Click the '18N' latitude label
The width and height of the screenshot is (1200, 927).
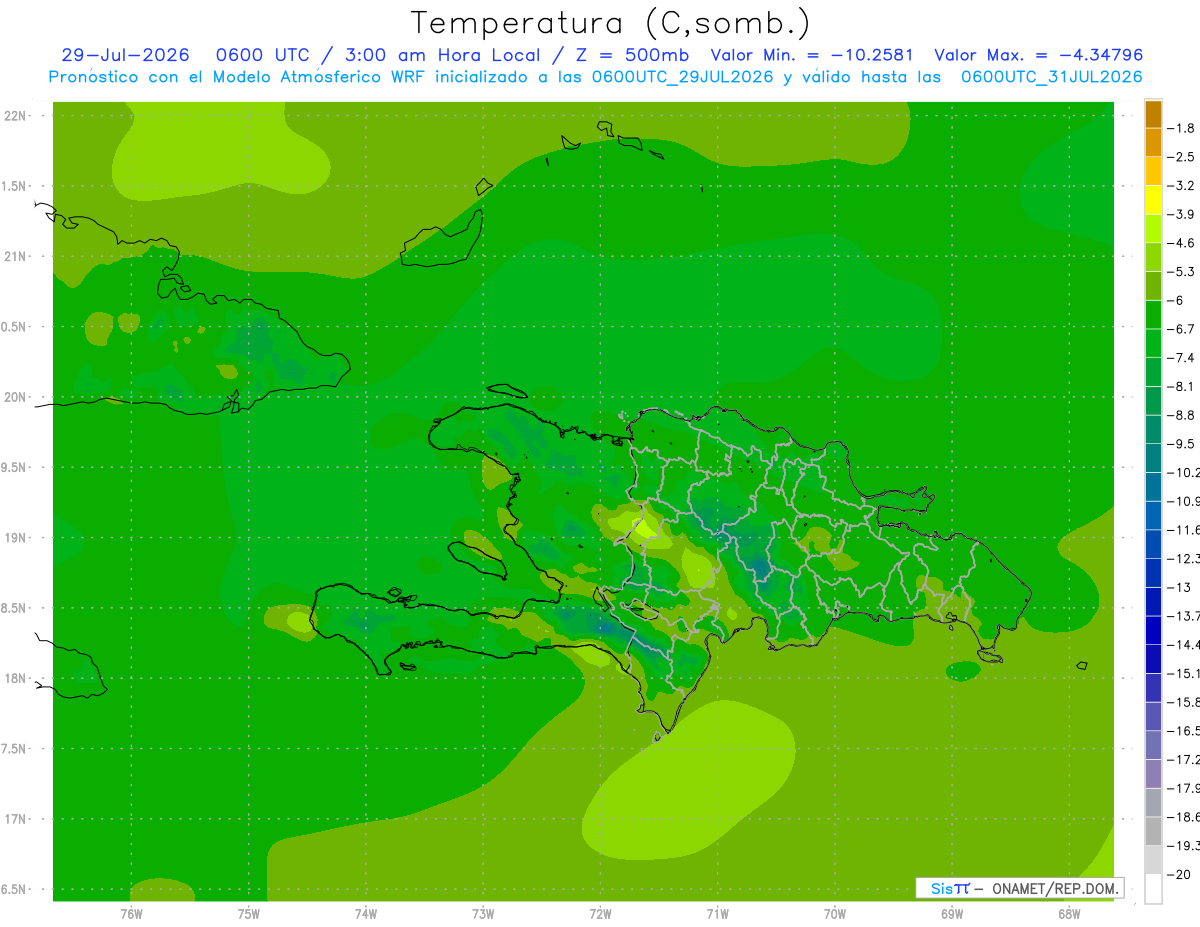(15, 678)
